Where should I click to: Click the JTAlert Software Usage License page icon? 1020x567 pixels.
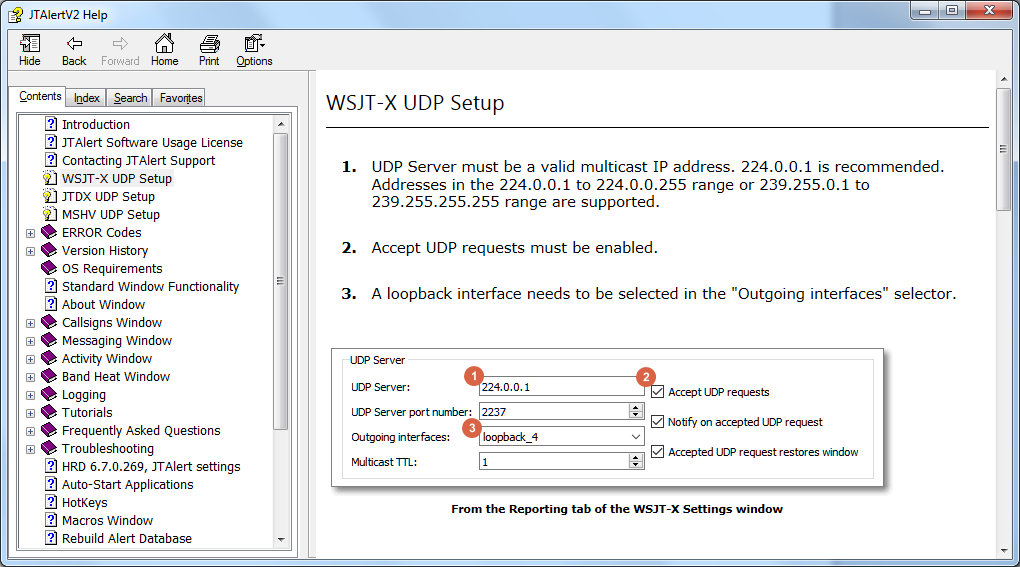[x=51, y=142]
